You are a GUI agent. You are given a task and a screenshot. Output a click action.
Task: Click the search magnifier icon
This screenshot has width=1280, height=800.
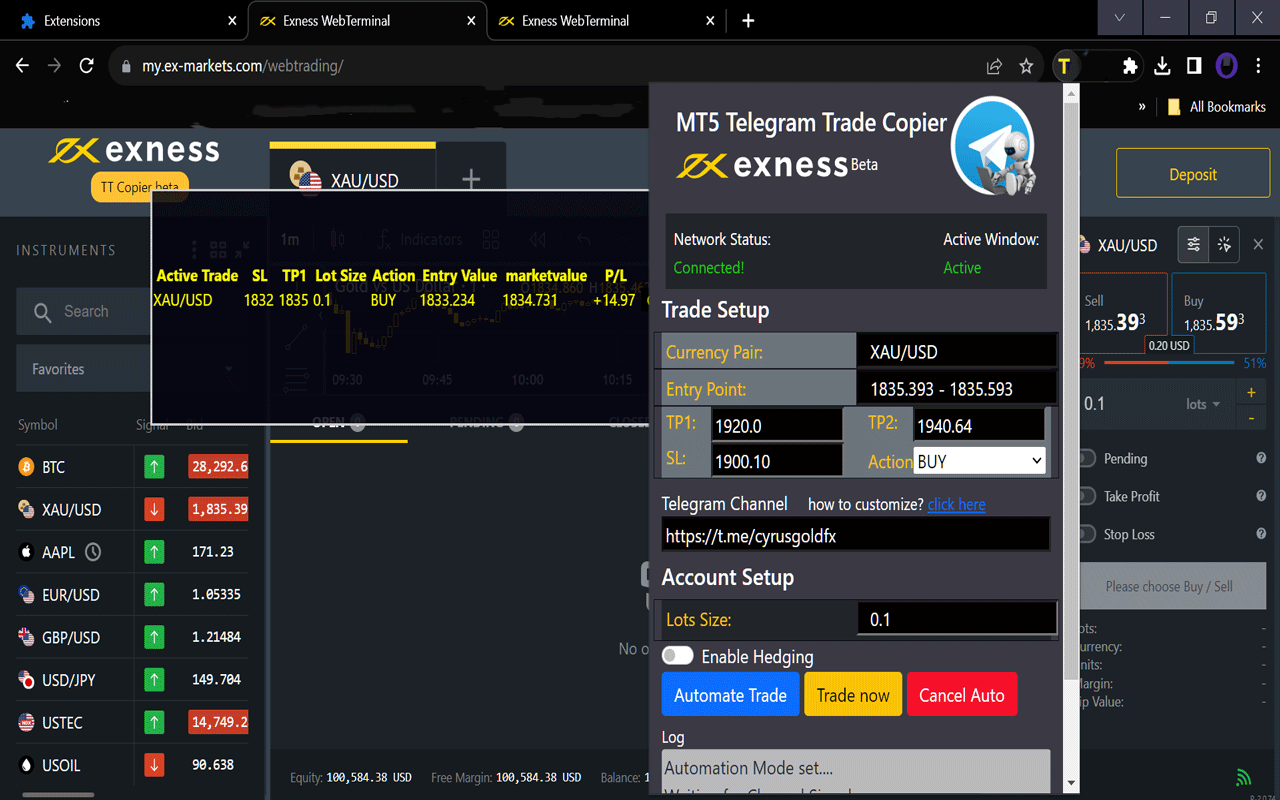pos(42,312)
